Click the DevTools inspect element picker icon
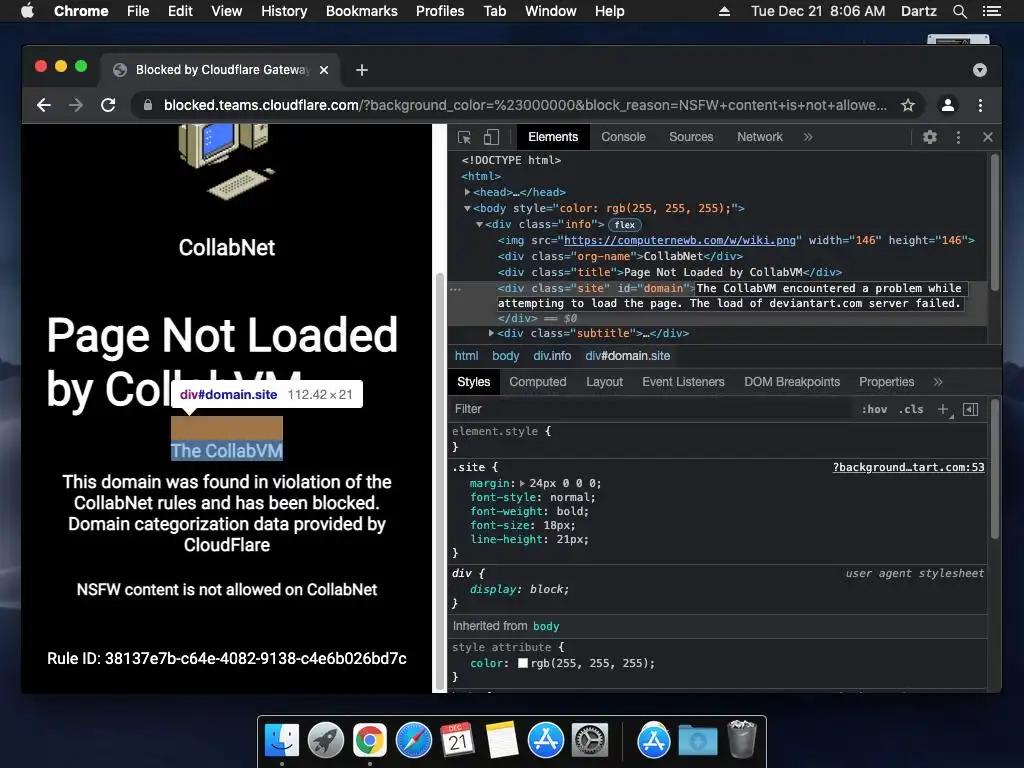This screenshot has width=1024, height=768. [x=464, y=137]
